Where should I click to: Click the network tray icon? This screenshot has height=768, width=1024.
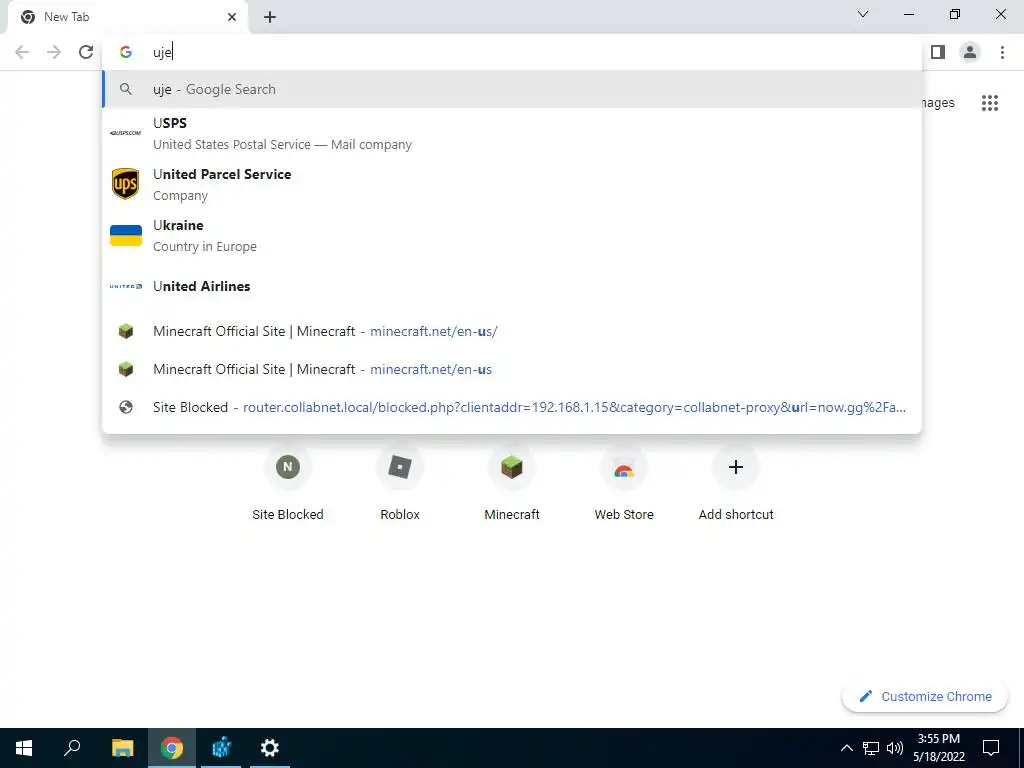pyautogui.click(x=871, y=748)
